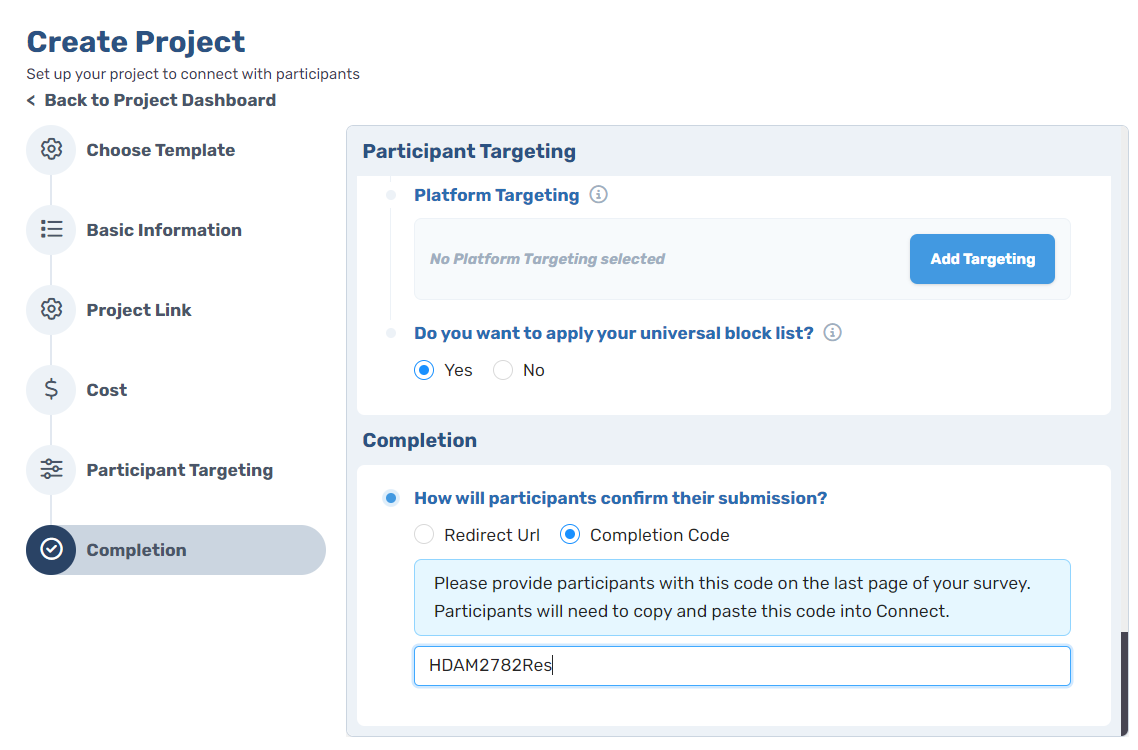Select the Completion step in sidebar

tap(137, 549)
